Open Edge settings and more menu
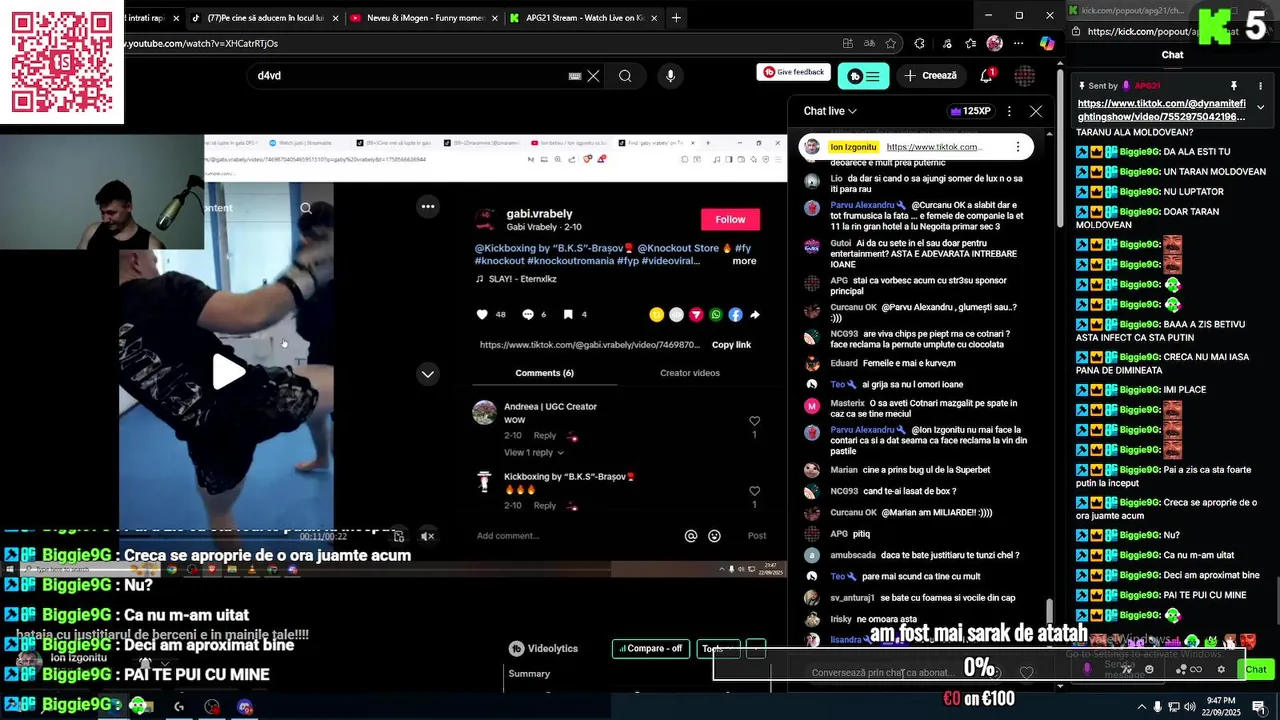This screenshot has width=1280, height=720. 1019,44
